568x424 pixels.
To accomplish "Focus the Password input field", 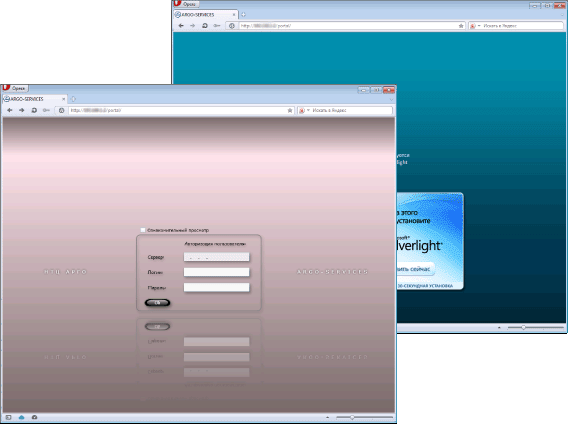I will [x=216, y=287].
